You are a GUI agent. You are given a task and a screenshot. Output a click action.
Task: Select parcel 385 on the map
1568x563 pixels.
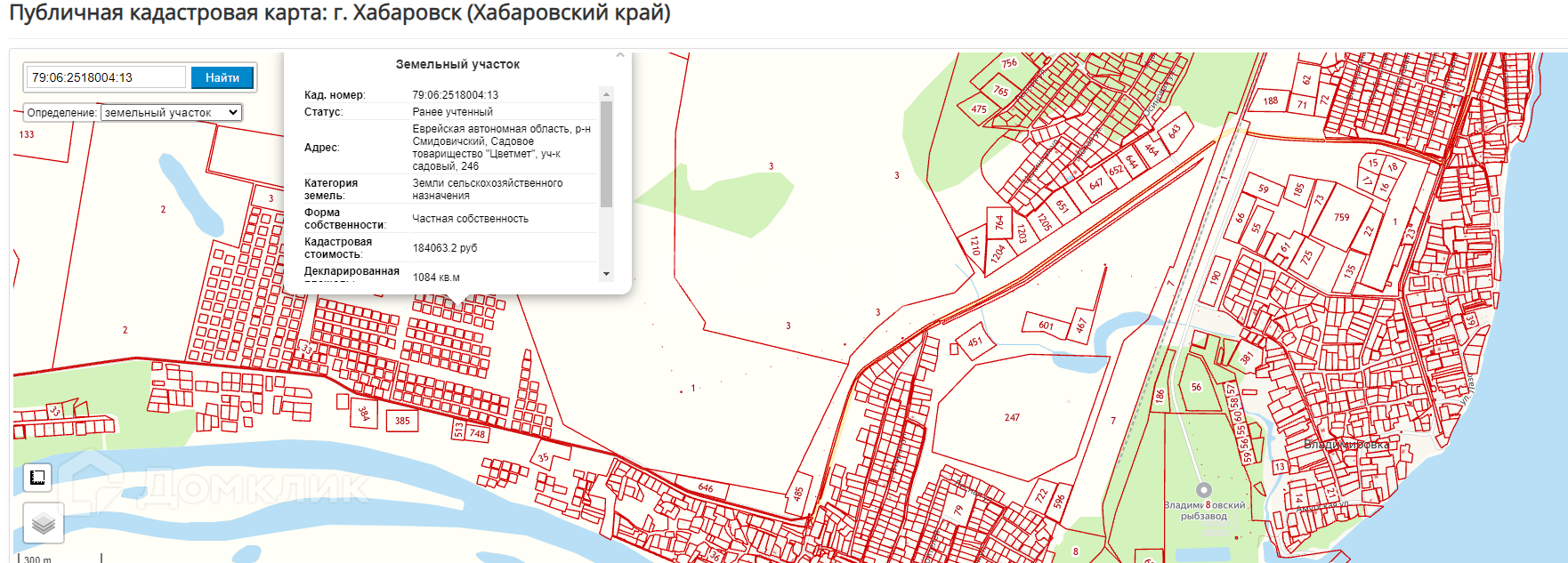tap(402, 421)
